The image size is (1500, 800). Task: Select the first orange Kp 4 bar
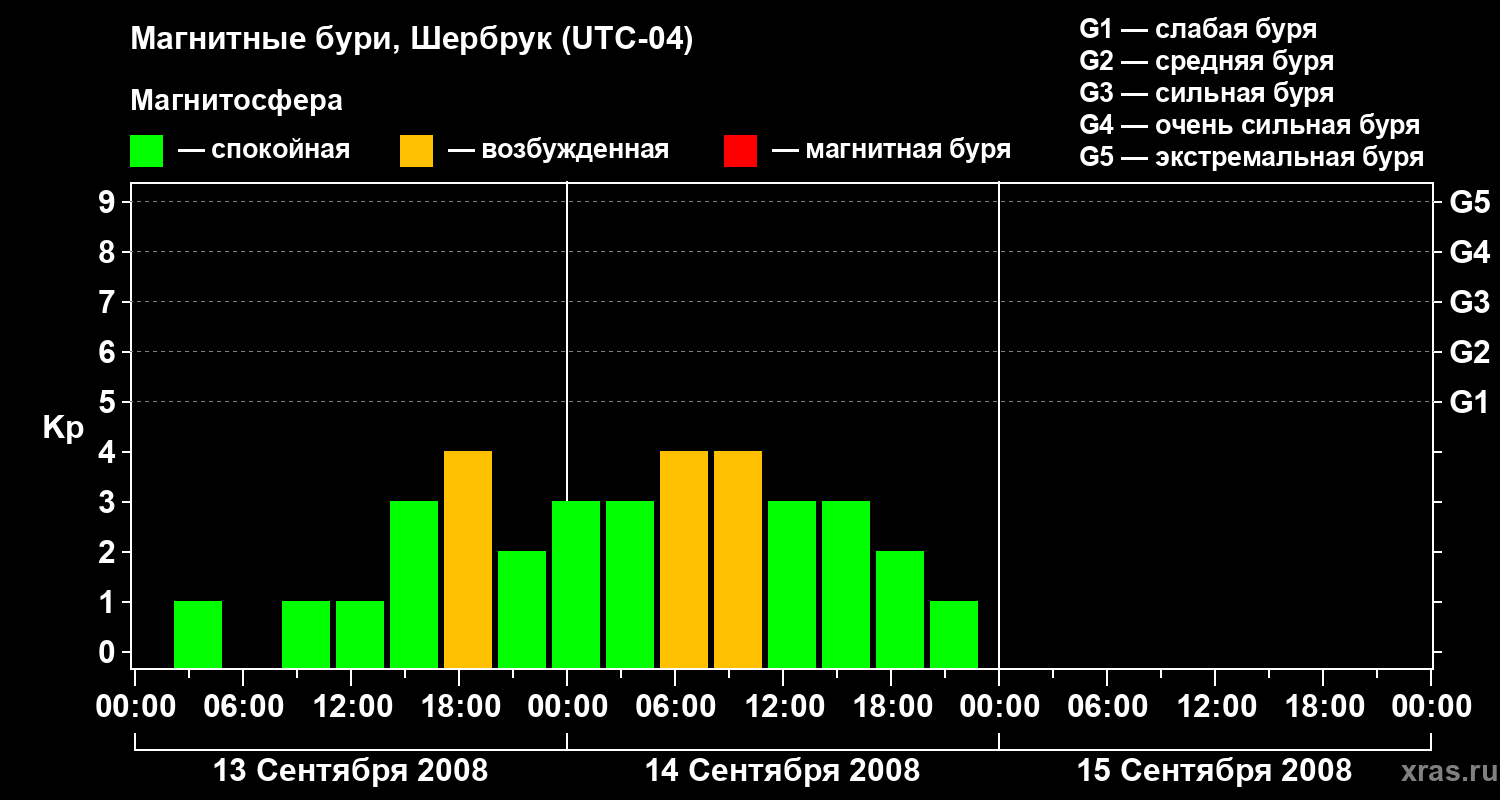[468, 559]
